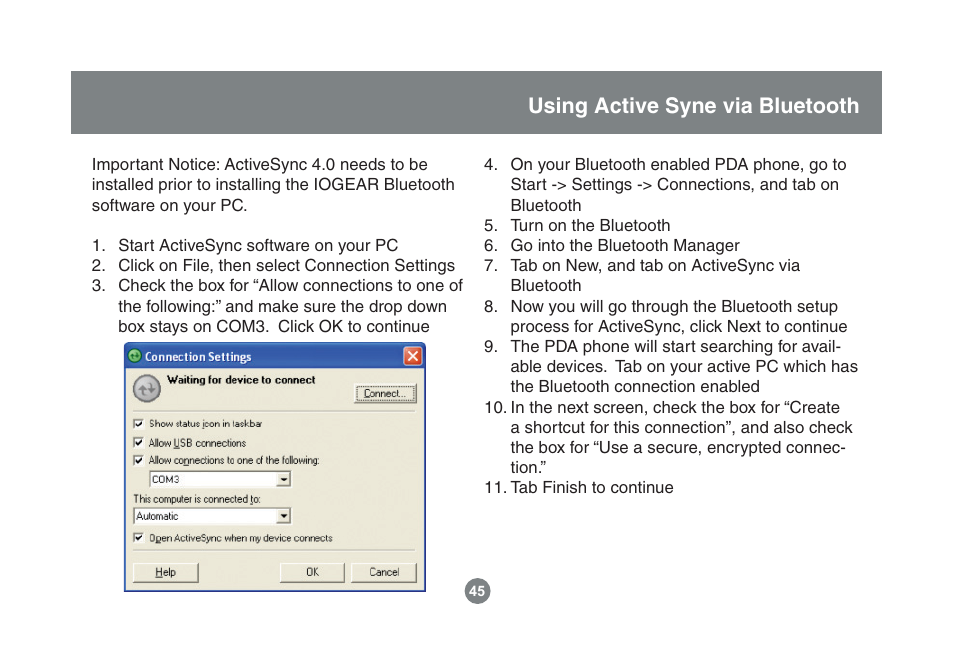Open the COM3 port dropdown
The height and width of the screenshot is (664, 954).
(286, 479)
